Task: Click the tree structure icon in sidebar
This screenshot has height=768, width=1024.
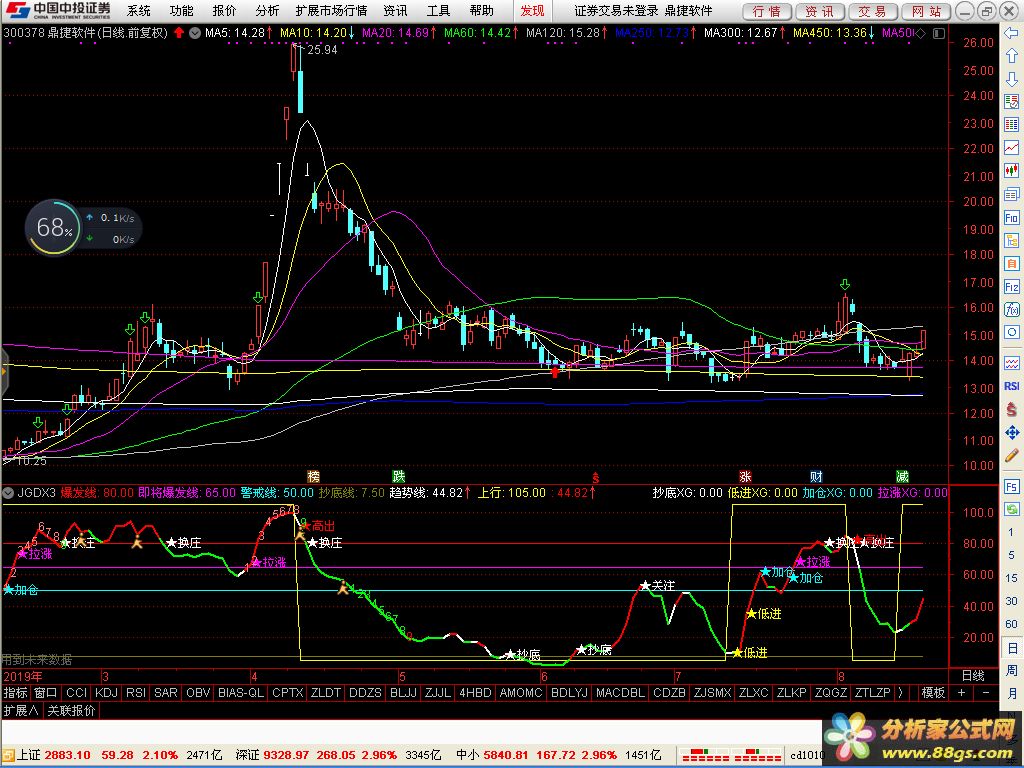Action: (1011, 240)
